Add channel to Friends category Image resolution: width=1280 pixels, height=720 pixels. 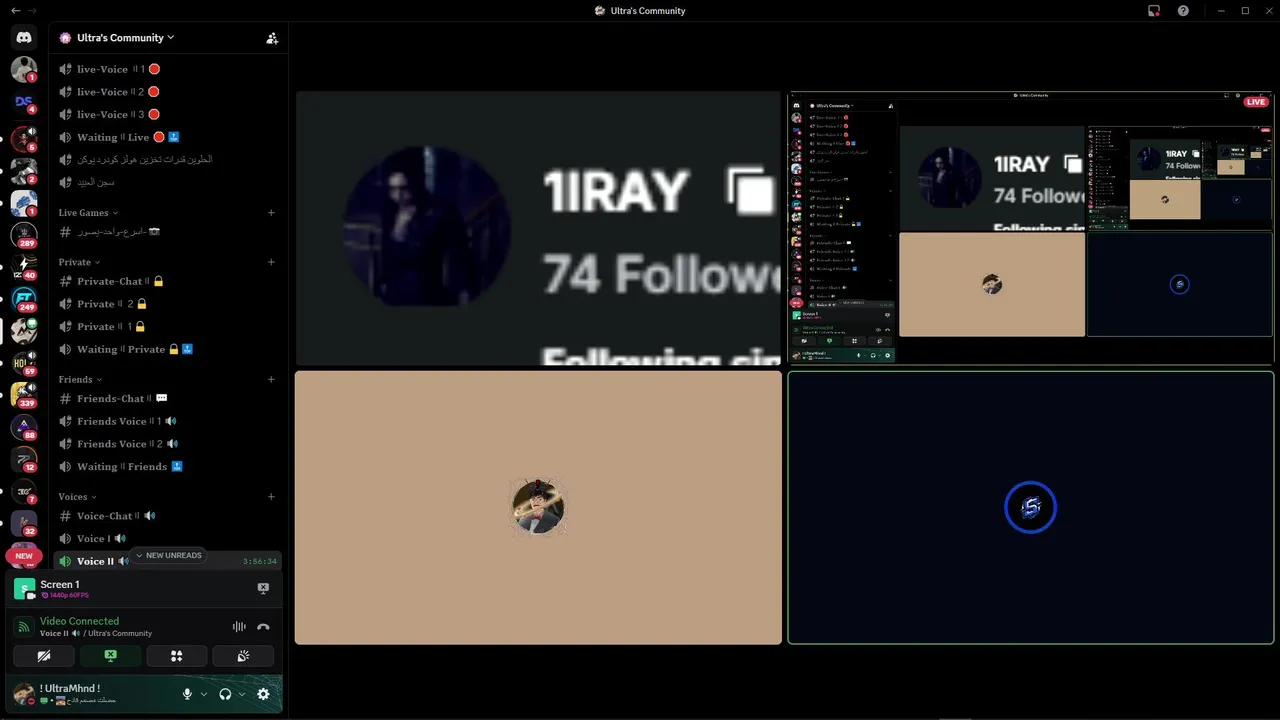pos(271,379)
